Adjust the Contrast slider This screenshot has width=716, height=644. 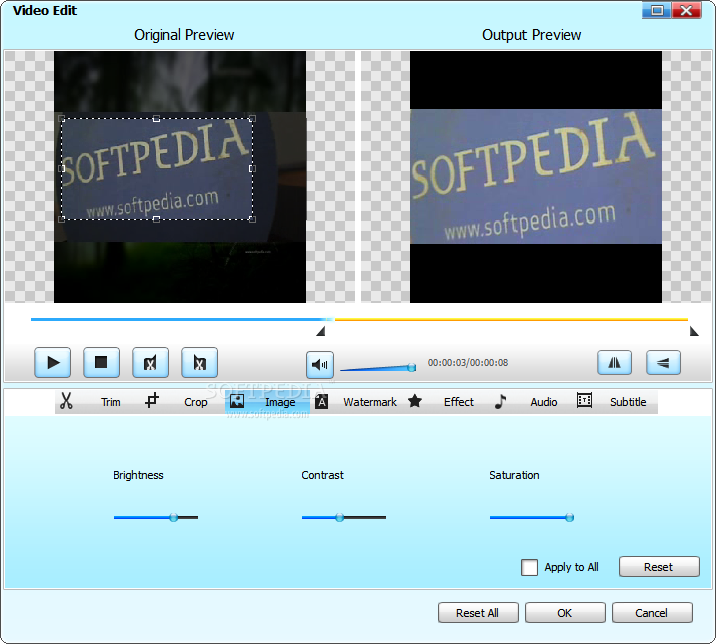[344, 517]
